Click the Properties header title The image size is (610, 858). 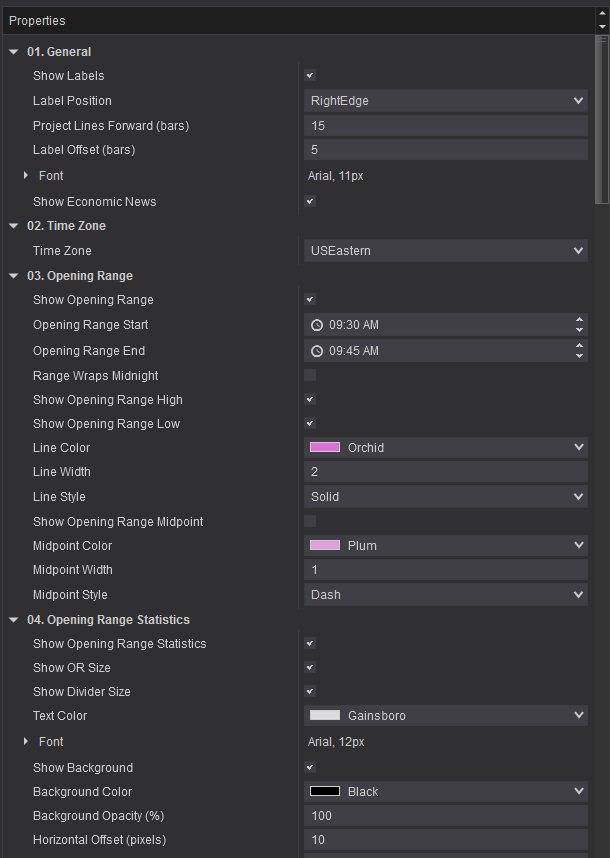[37, 21]
